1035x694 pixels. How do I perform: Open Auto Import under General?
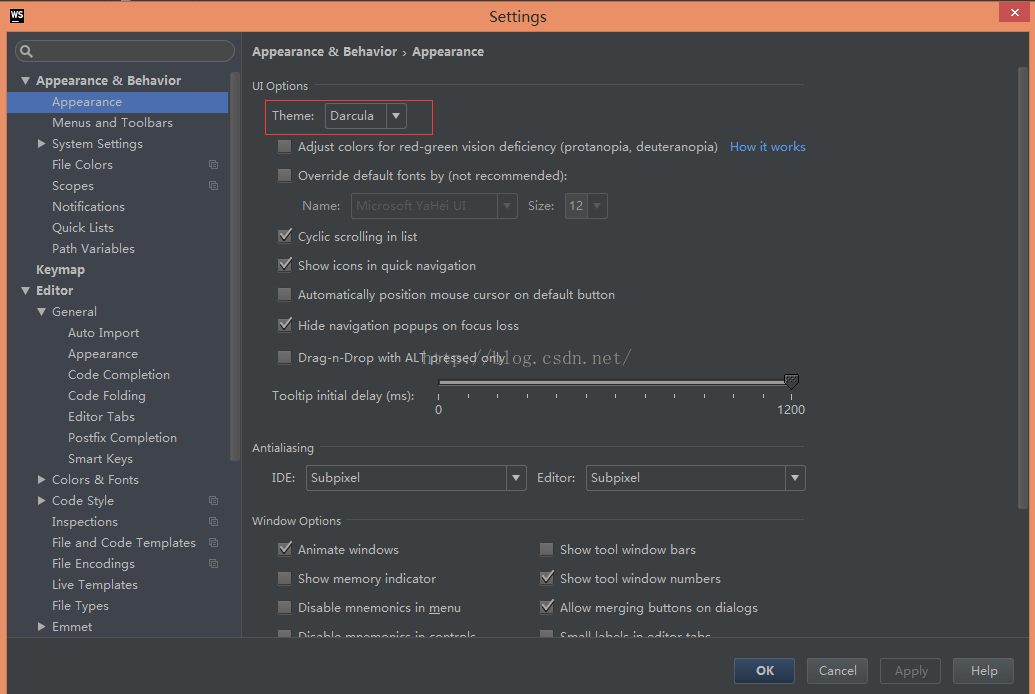click(x=104, y=333)
